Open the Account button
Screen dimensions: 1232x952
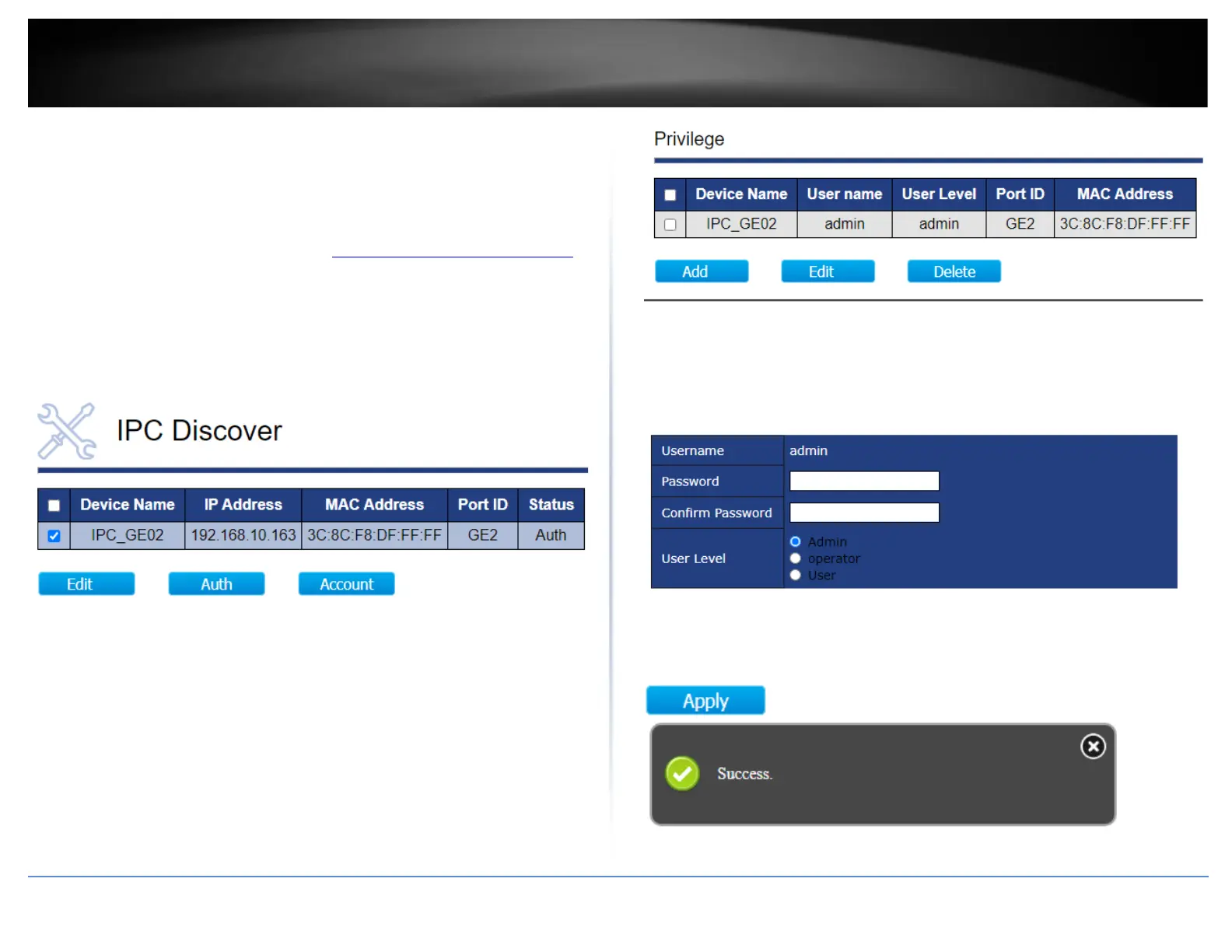click(346, 584)
